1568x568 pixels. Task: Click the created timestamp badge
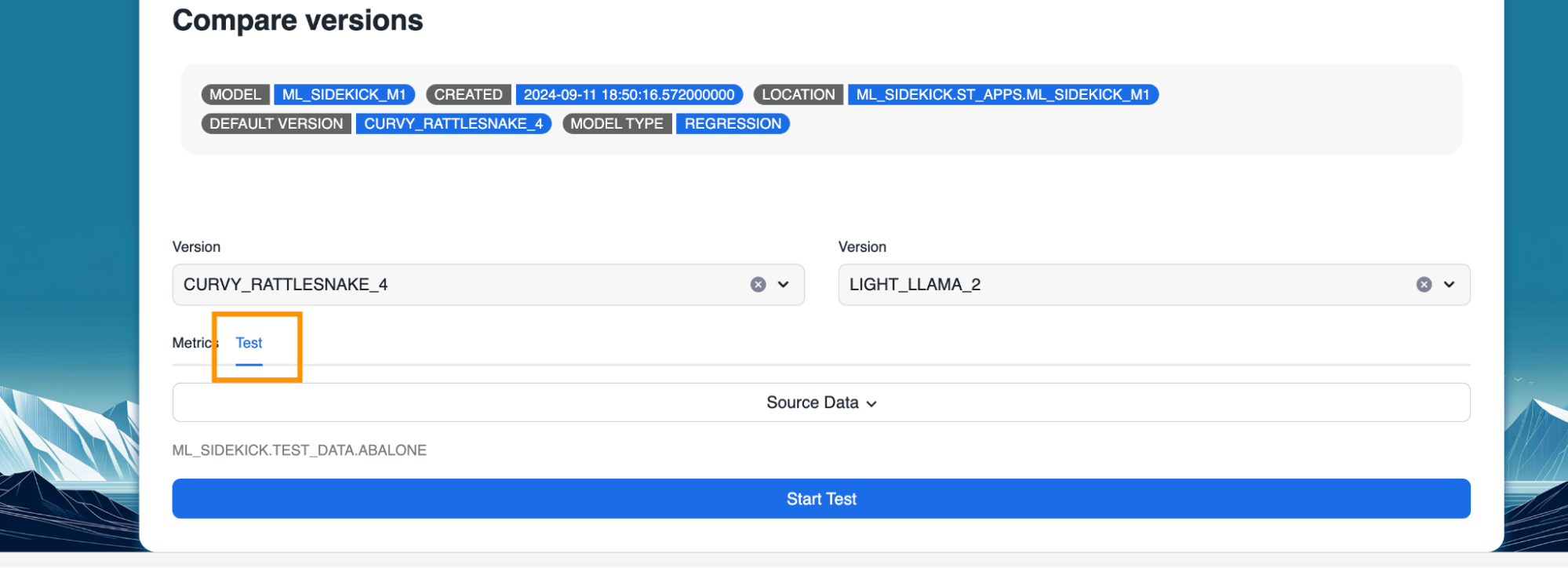(x=628, y=95)
